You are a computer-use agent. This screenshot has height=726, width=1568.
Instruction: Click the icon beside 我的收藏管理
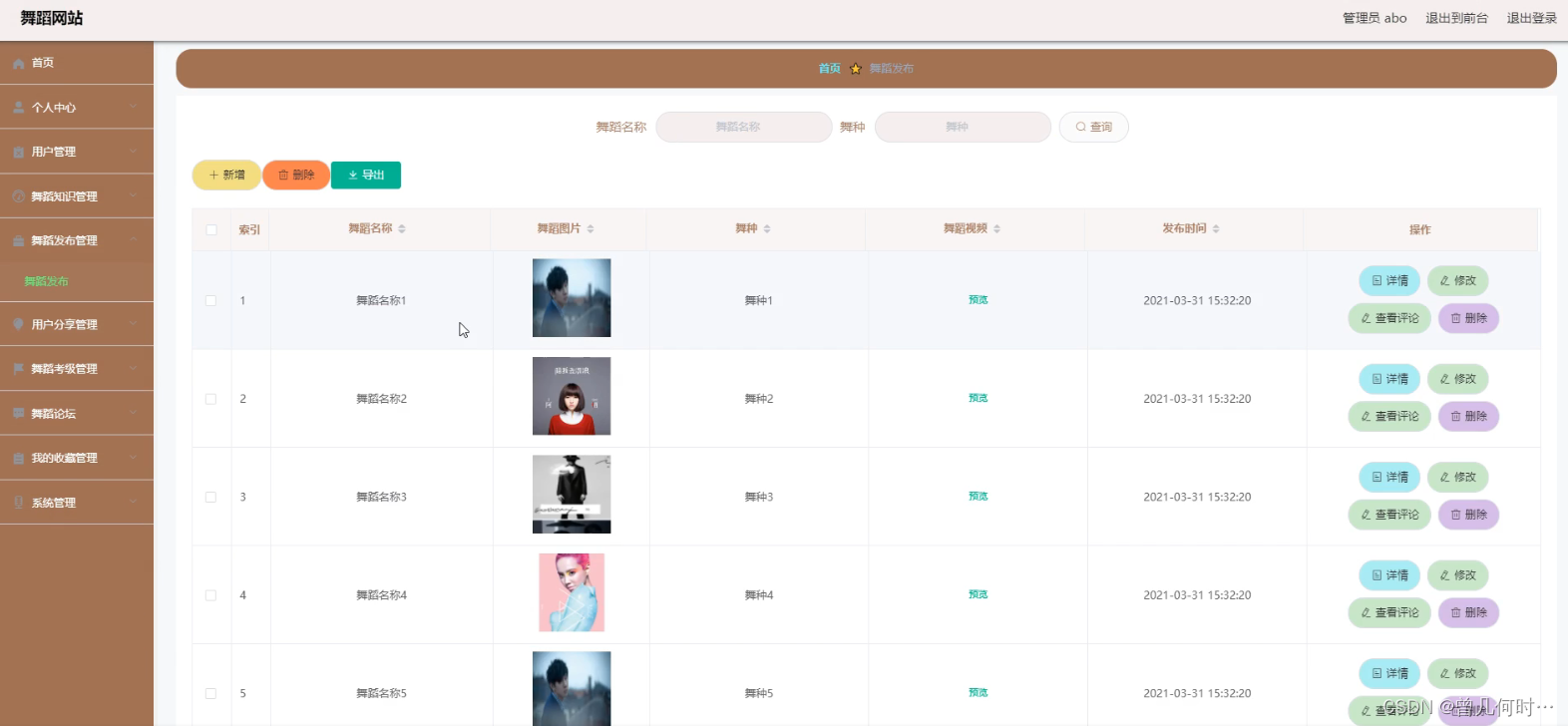click(x=18, y=458)
